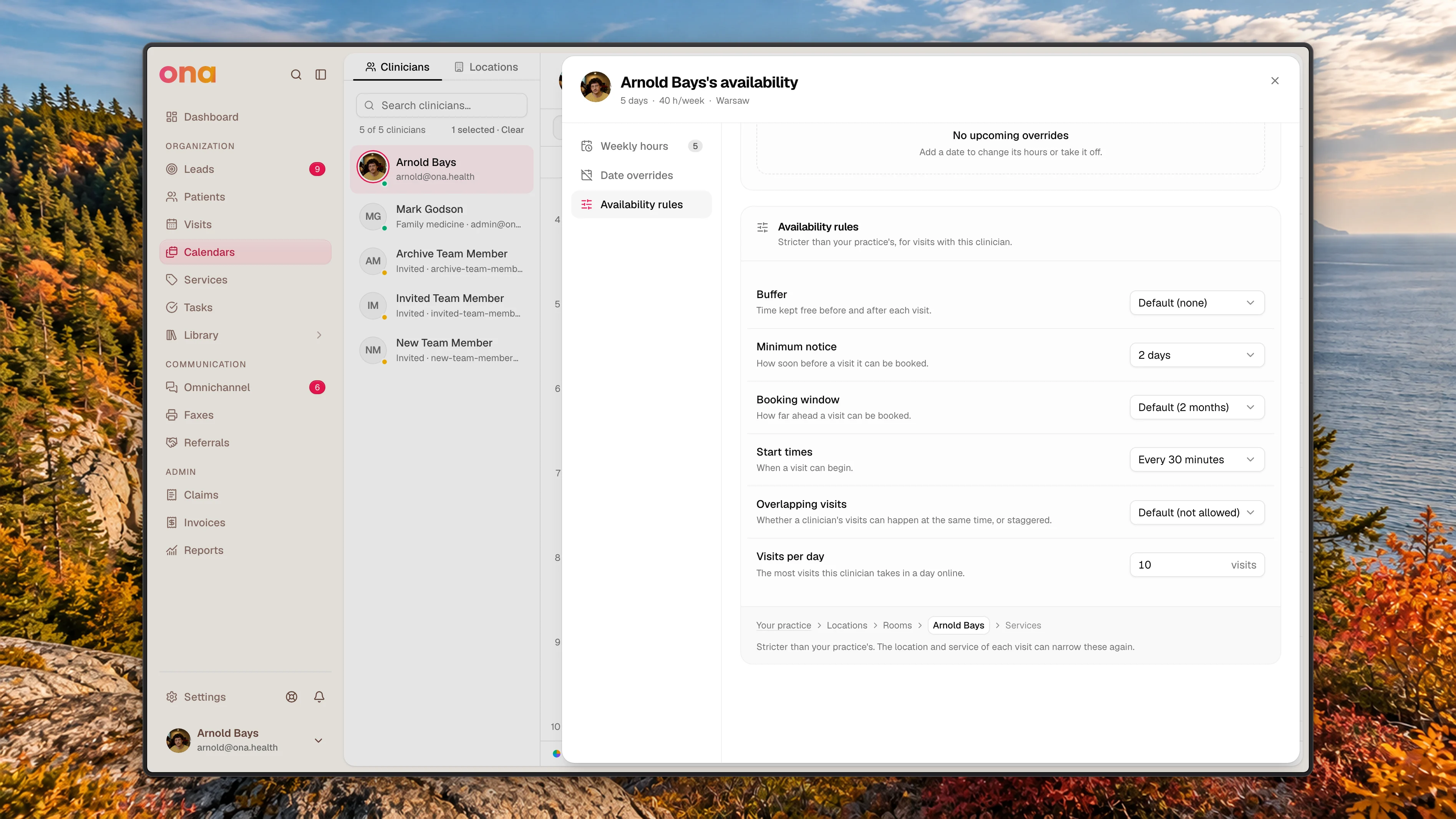1456x819 pixels.
Task: Toggle the sidebar panel layout icon
Action: (x=320, y=75)
